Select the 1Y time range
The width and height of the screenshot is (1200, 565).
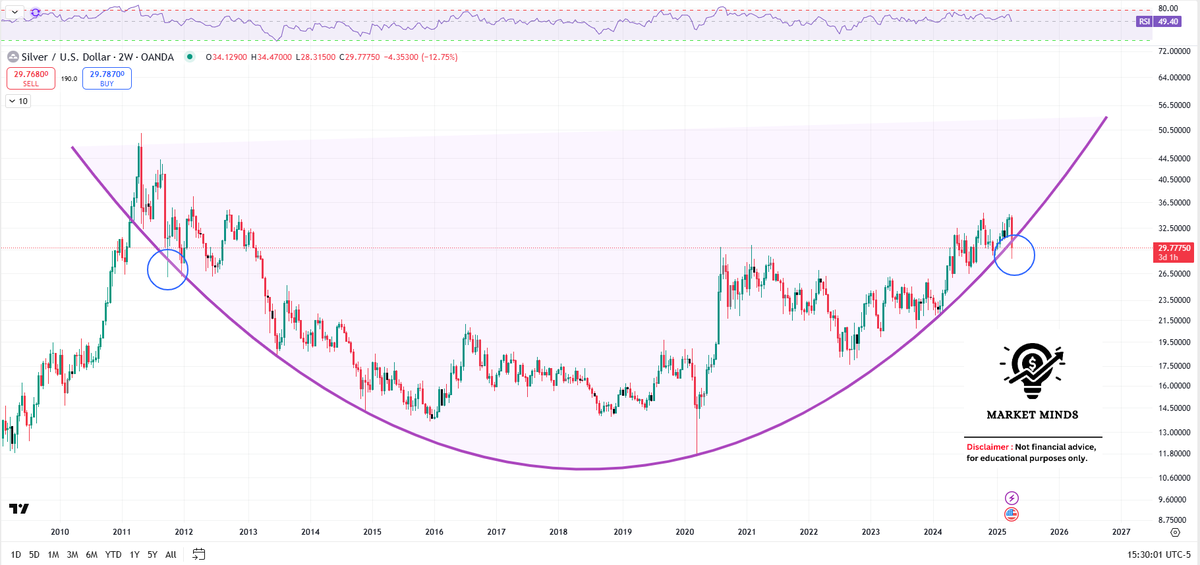tap(133, 554)
